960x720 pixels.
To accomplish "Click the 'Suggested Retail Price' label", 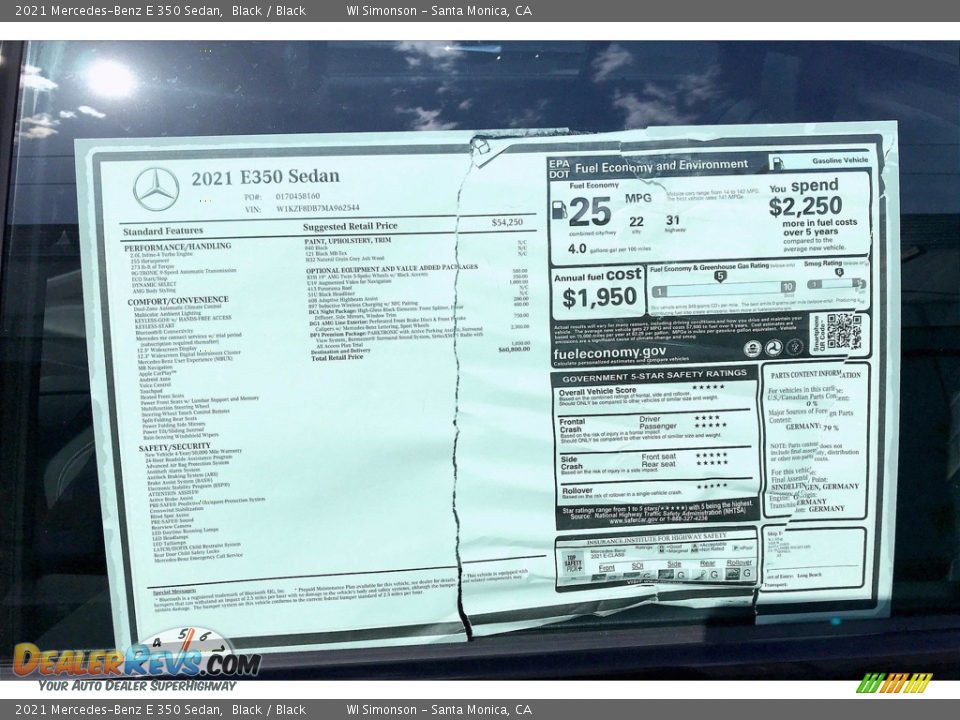I will (x=350, y=226).
